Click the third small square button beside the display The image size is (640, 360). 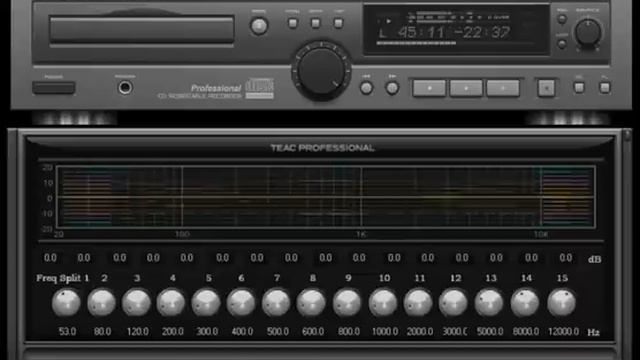pos(338,23)
